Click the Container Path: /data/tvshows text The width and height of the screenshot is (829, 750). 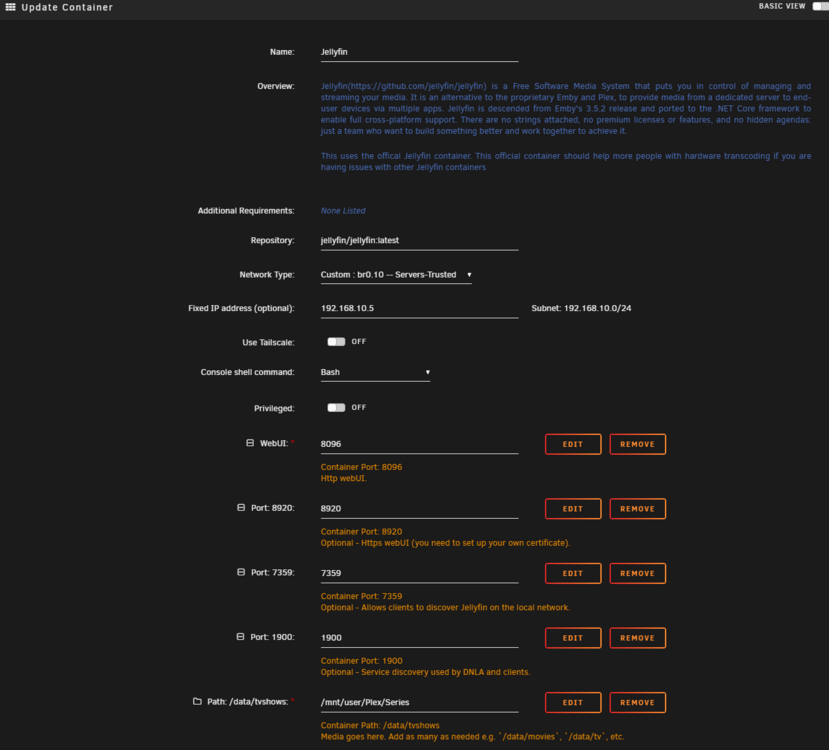(x=380, y=725)
